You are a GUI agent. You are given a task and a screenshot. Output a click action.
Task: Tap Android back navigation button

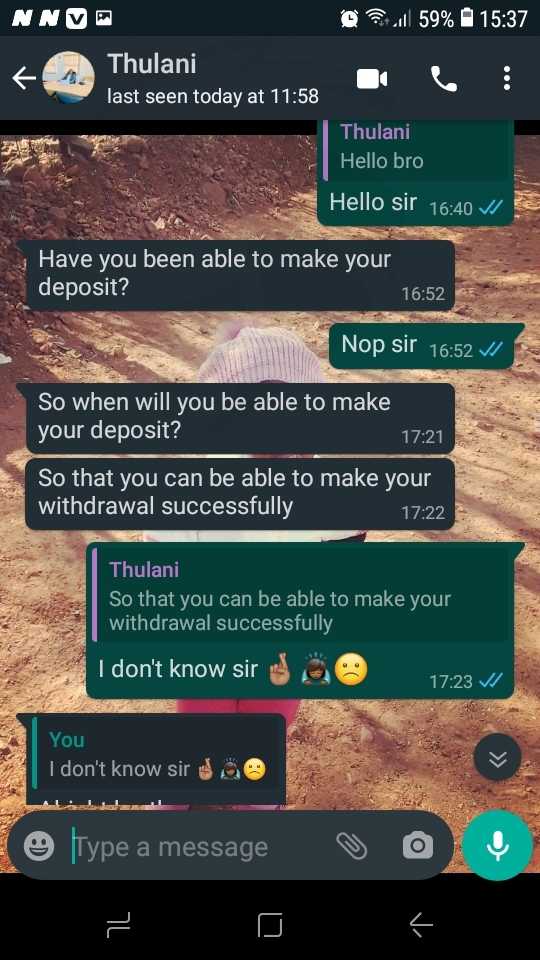click(421, 924)
